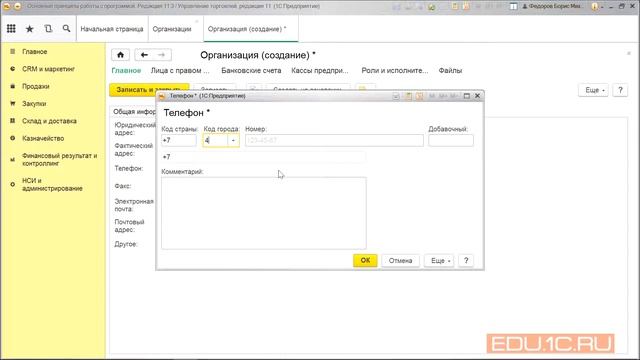This screenshot has width=640, height=360.
Task: Click Факс: label on organization form
Action: pyautogui.click(x=122, y=186)
